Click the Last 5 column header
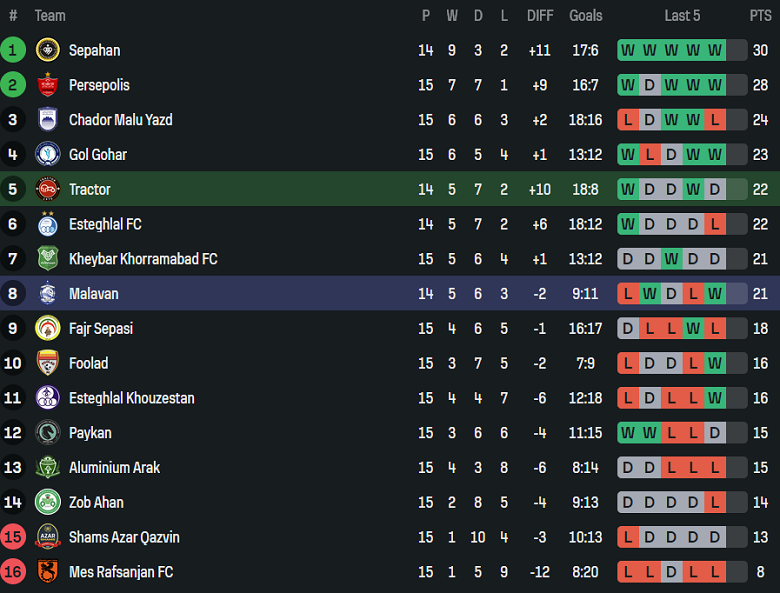Viewport: 780px width, 593px height. pyautogui.click(x=682, y=15)
